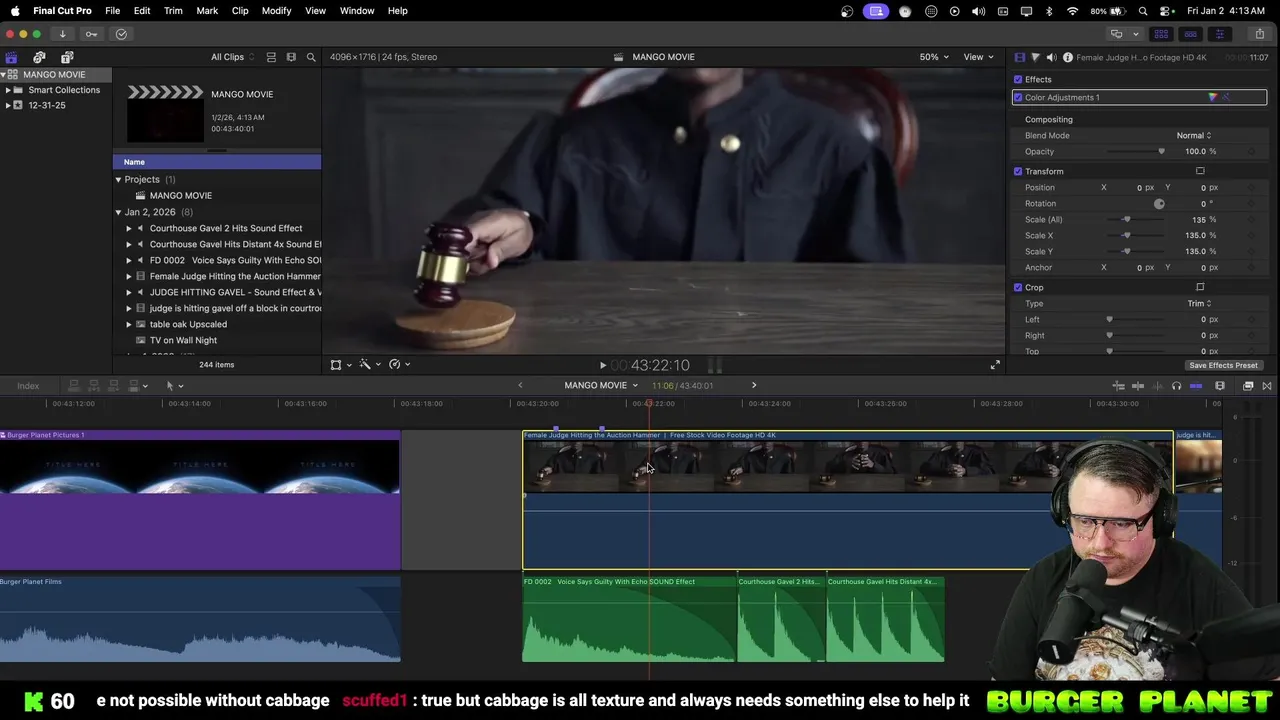The height and width of the screenshot is (720, 1280).
Task: Open the Modify menu
Action: [x=276, y=11]
